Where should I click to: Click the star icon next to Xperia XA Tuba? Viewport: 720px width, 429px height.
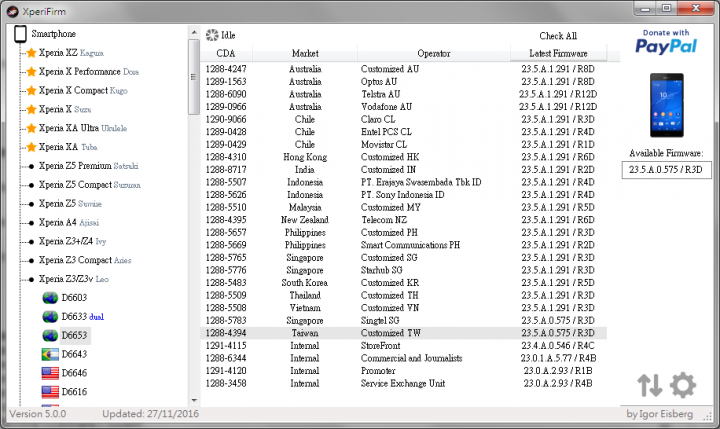click(x=31, y=147)
